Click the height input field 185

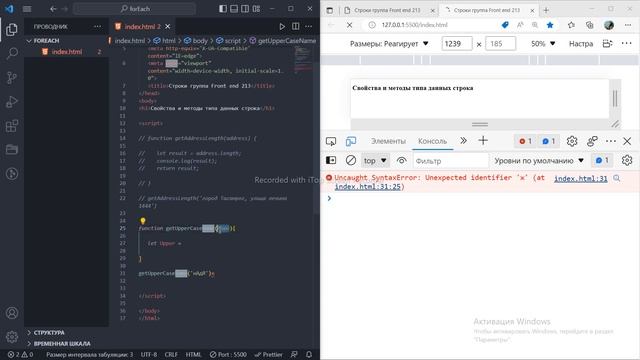[x=500, y=44]
